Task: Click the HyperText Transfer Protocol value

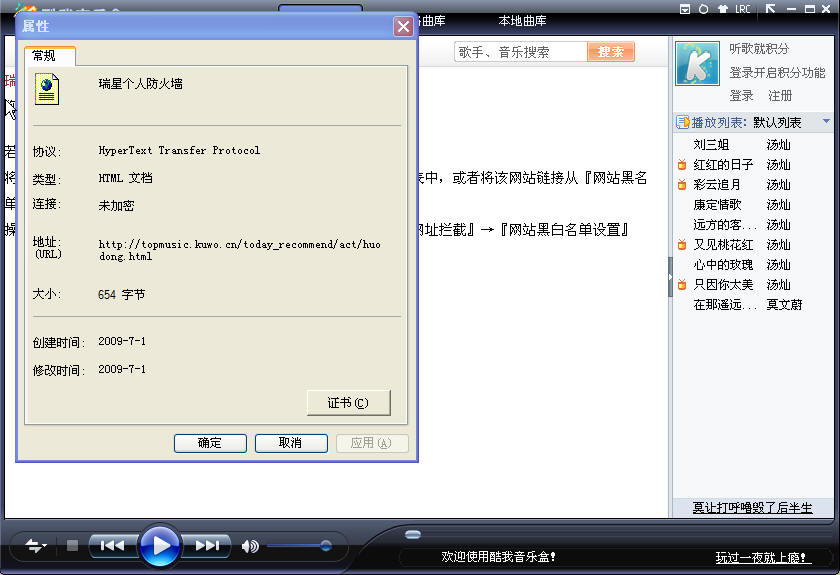Action: (x=179, y=151)
